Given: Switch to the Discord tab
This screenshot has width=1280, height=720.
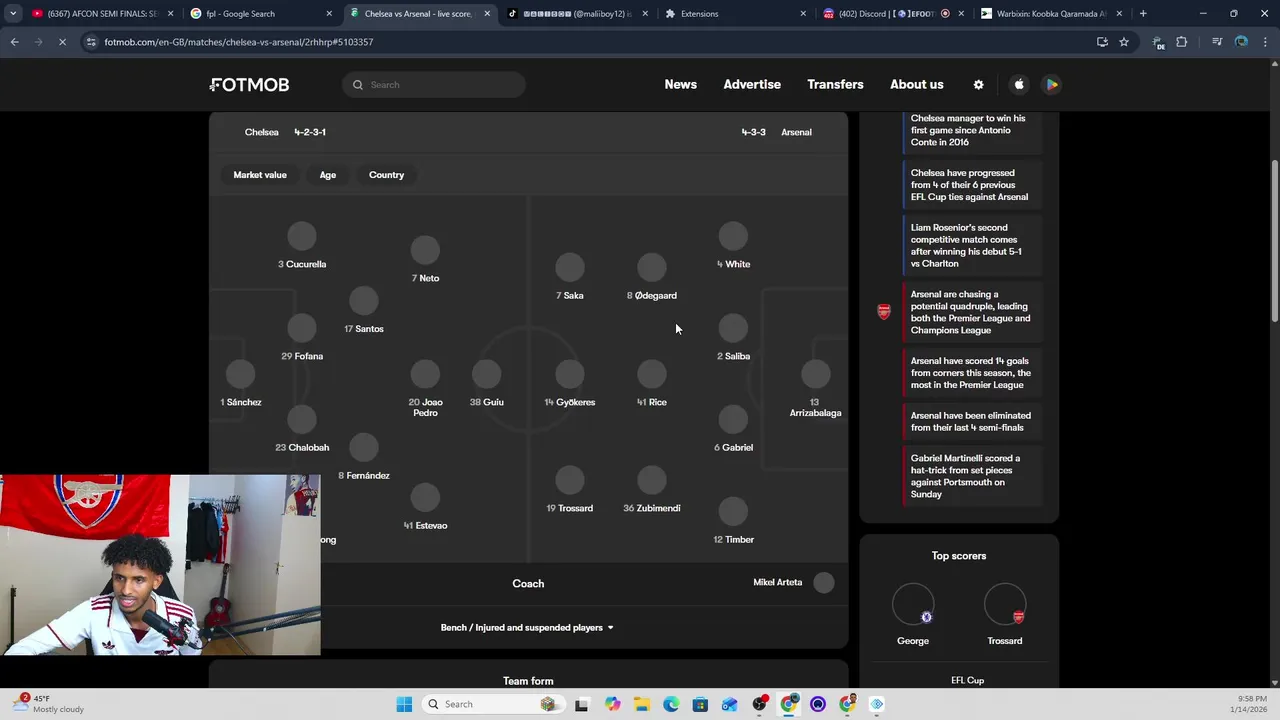Looking at the screenshot, I should click(894, 14).
